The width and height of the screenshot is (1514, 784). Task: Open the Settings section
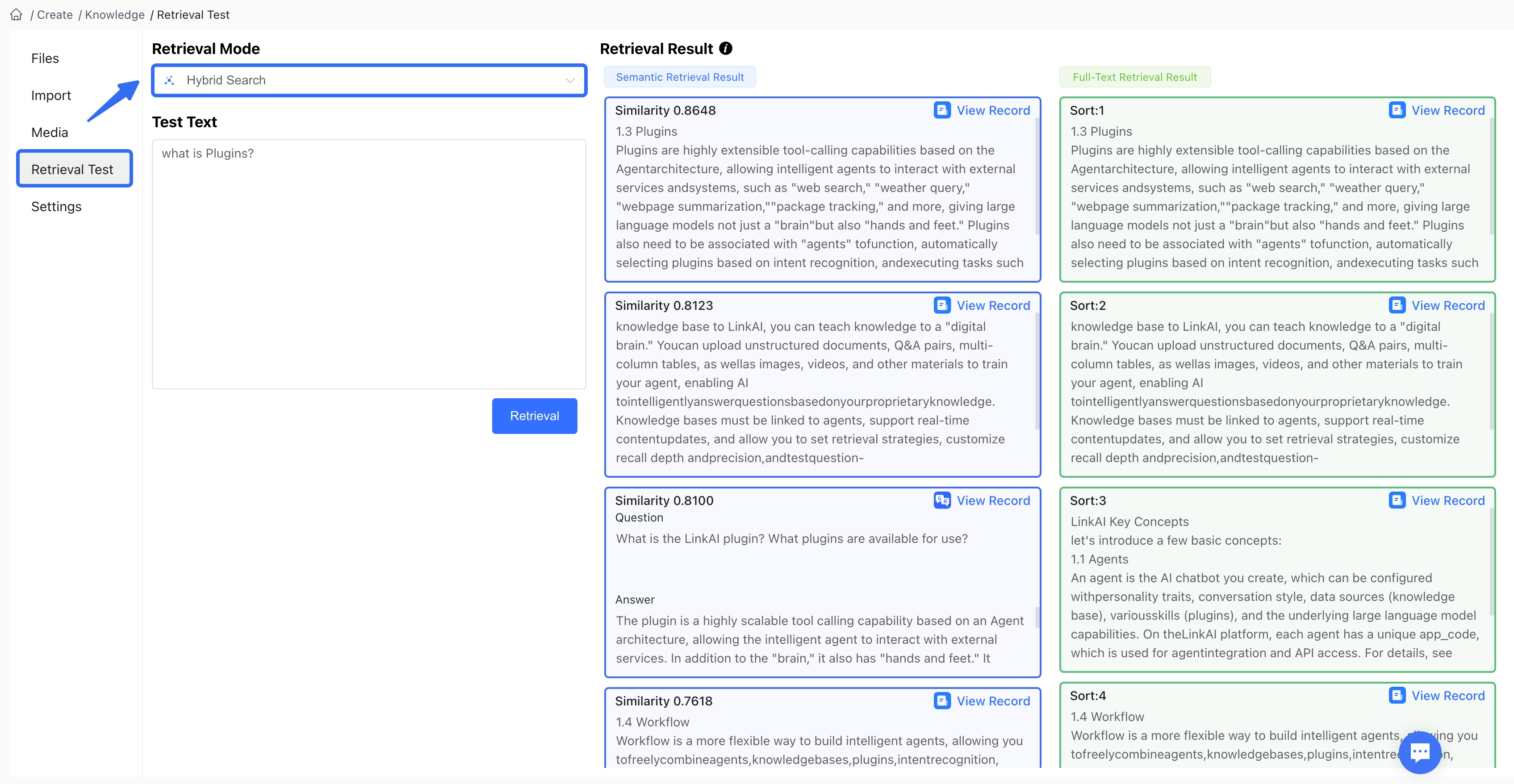[56, 206]
